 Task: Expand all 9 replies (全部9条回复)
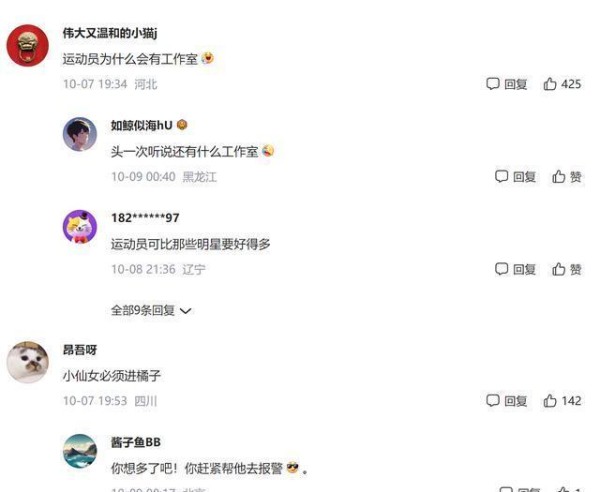151,310
